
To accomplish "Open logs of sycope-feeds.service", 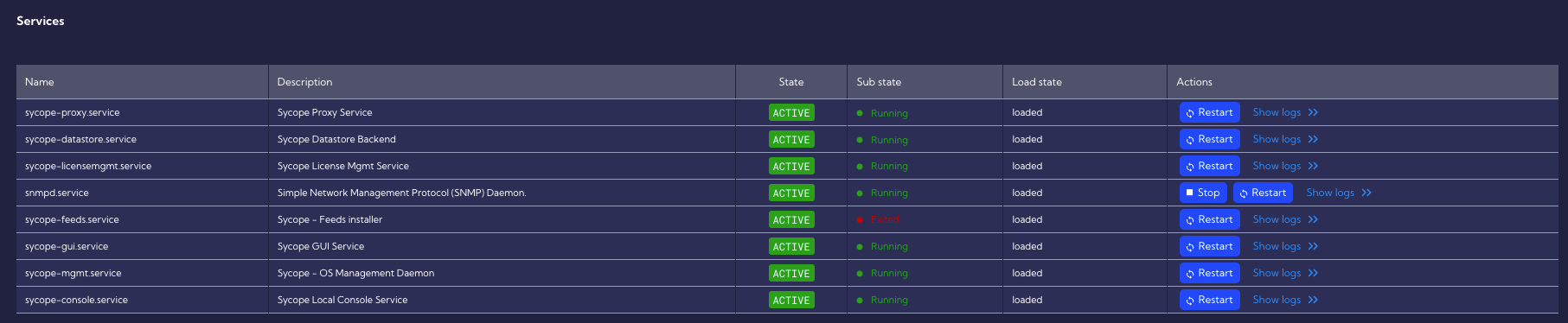I will [1277, 219].
